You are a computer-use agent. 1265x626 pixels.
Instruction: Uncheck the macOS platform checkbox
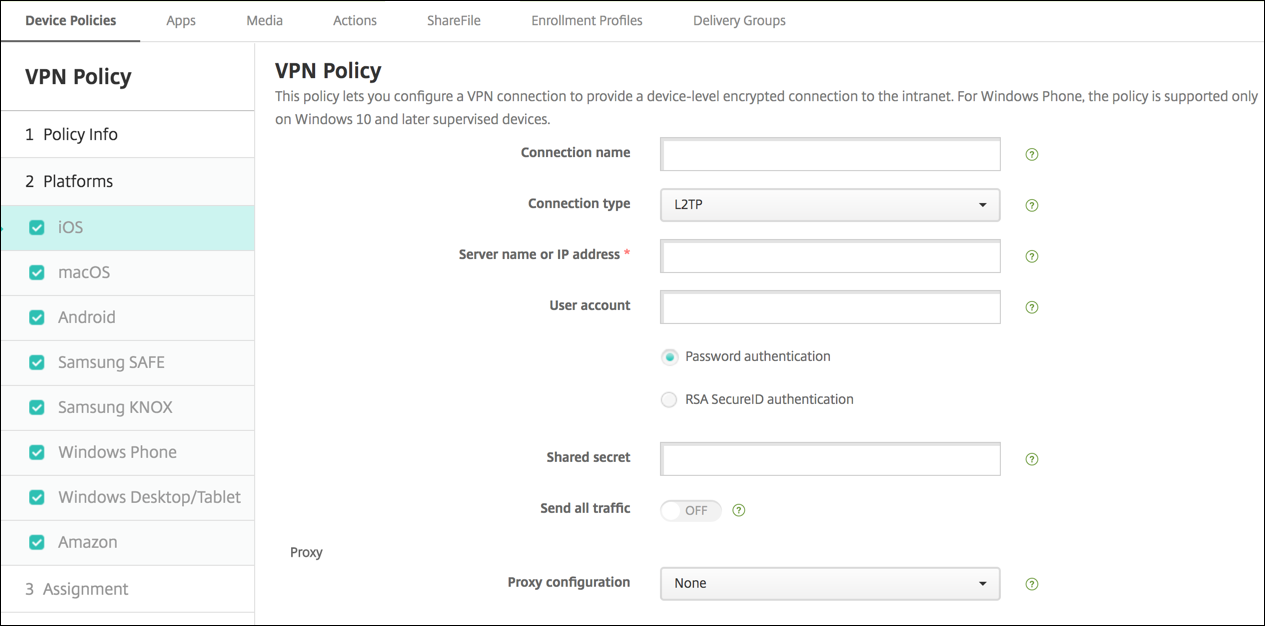37,273
